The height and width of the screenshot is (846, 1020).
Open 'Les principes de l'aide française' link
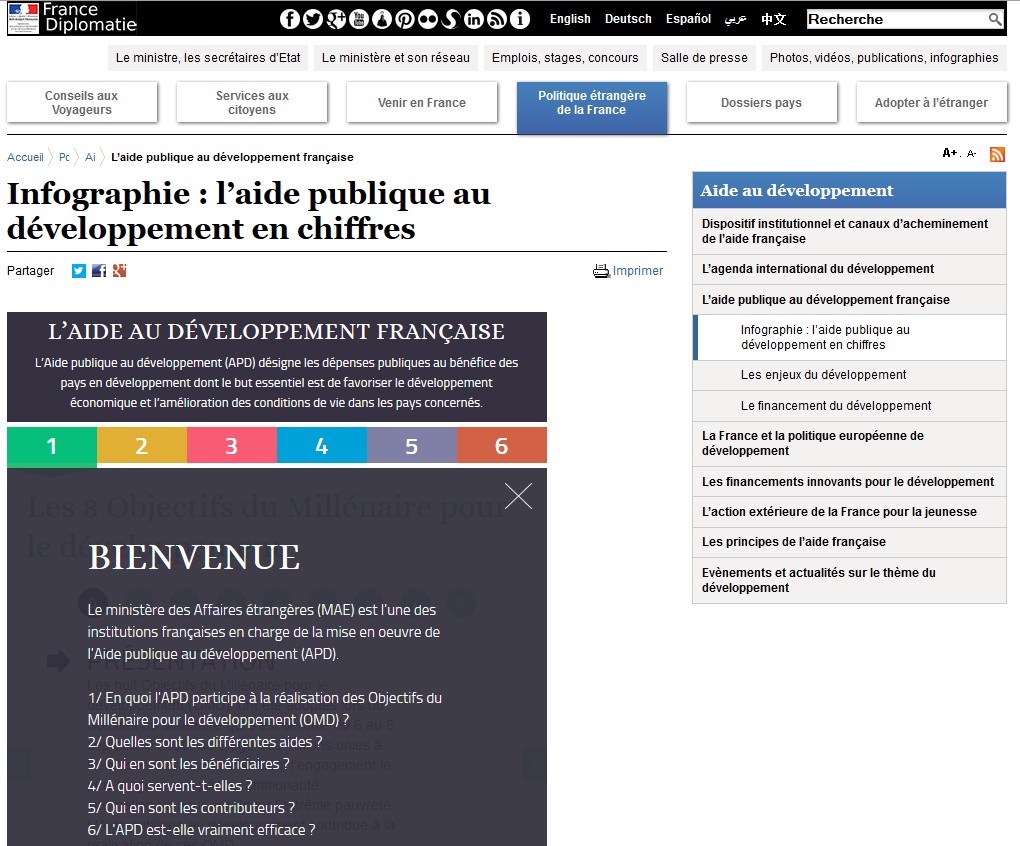point(850,542)
